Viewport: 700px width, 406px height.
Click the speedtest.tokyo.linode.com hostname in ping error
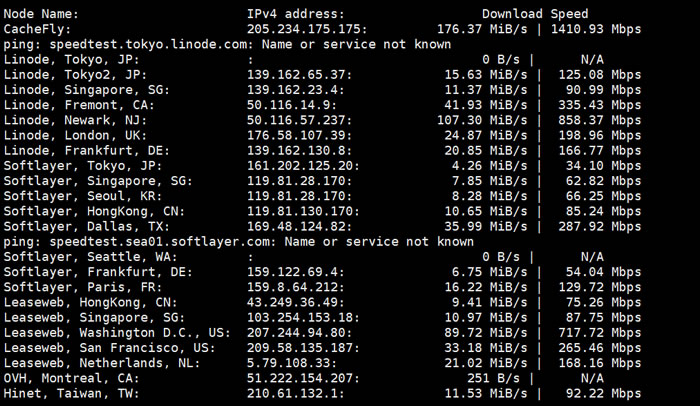(148, 45)
